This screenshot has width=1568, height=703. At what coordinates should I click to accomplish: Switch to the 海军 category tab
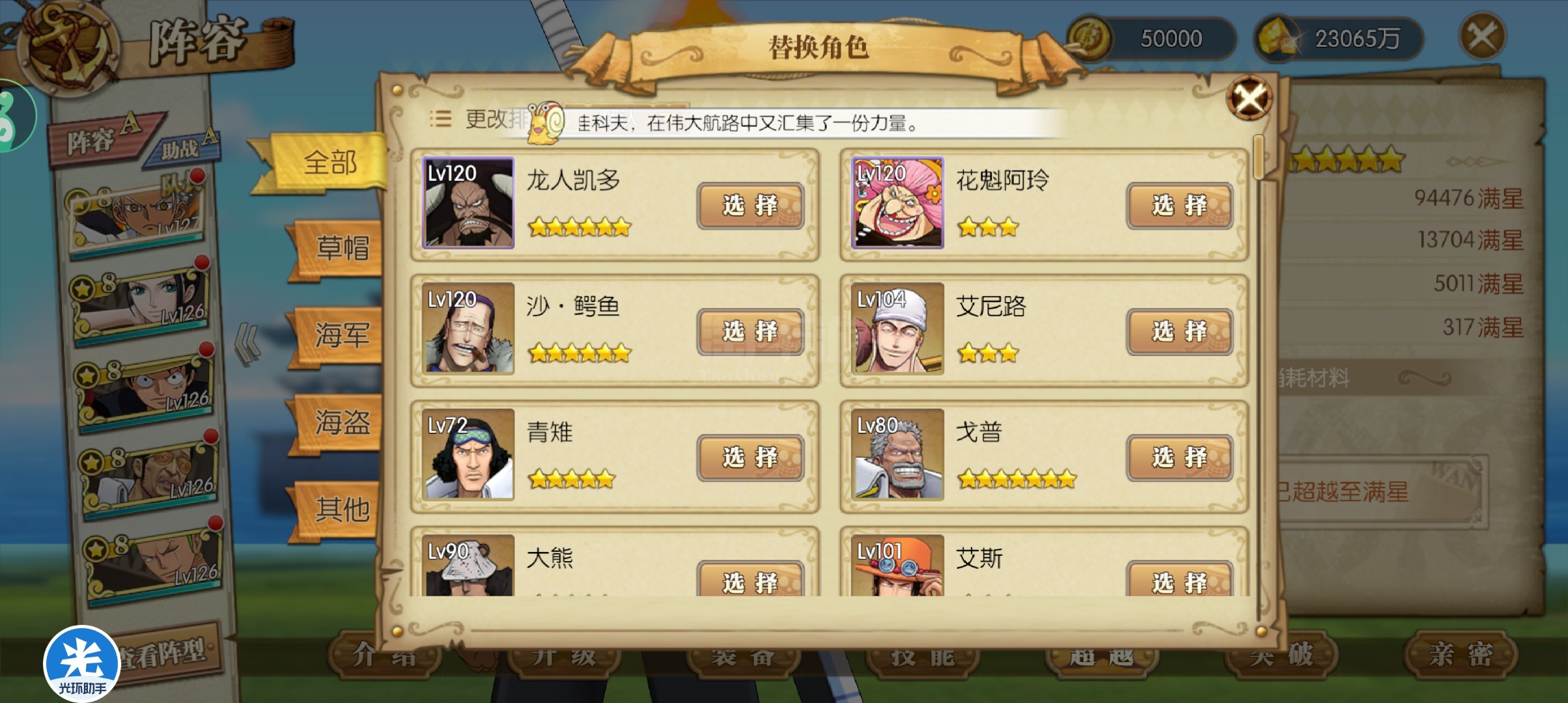click(x=341, y=335)
